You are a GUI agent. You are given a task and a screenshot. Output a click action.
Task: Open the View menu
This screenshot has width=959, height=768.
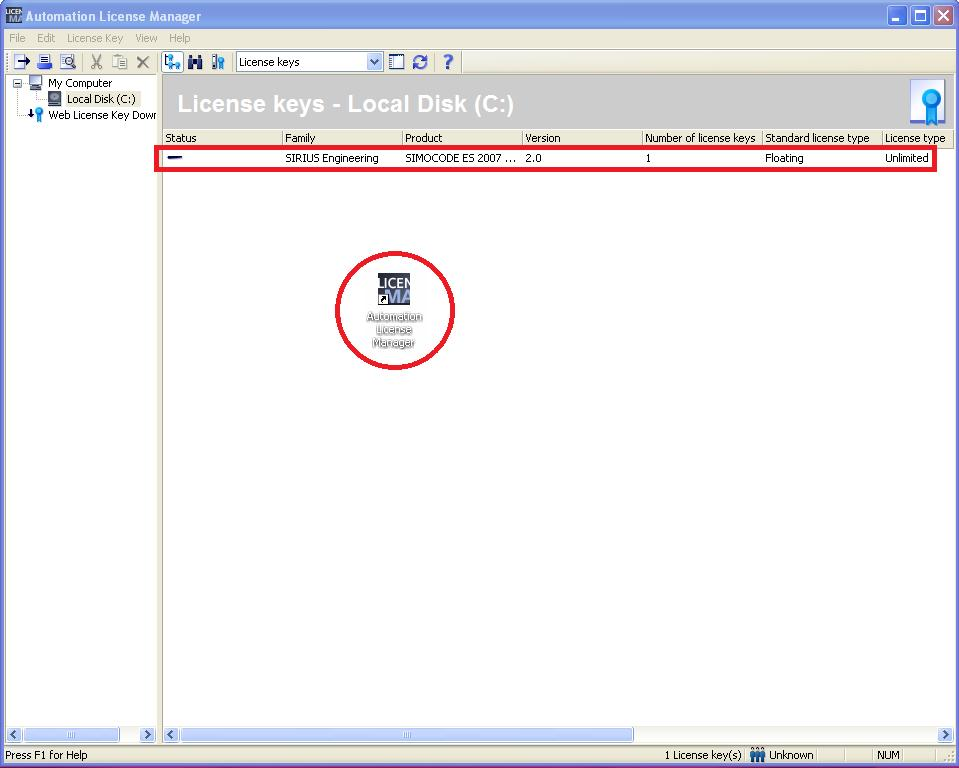pos(146,38)
